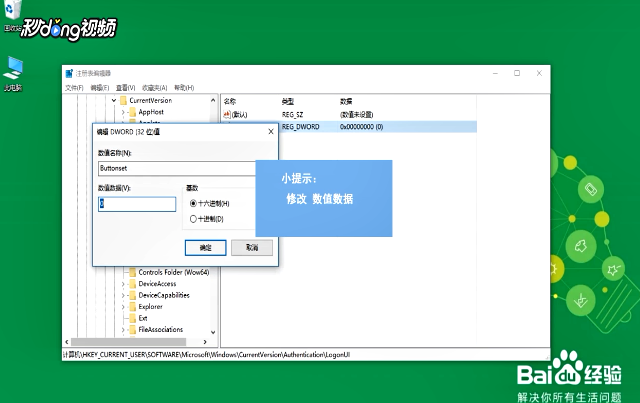The width and height of the screenshot is (640, 403).
Task: Select the default REG_SZ value row
Action: [x=349, y=115]
